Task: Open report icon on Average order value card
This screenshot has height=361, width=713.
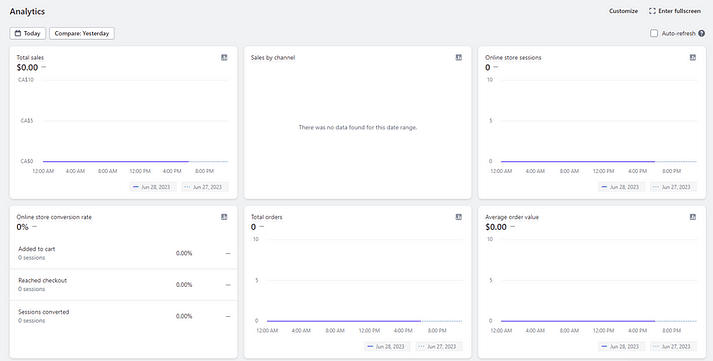Action: 693,217
